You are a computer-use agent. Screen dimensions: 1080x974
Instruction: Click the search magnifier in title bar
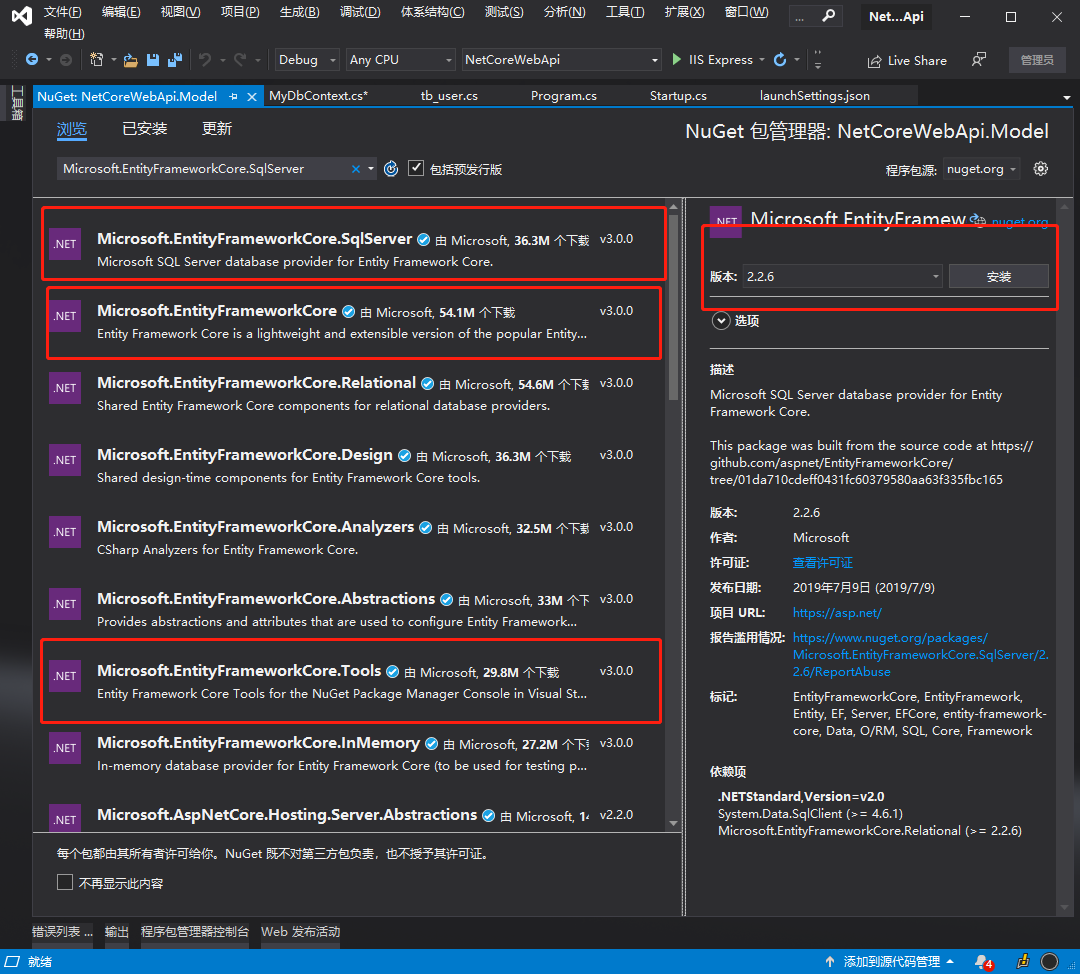[x=829, y=16]
